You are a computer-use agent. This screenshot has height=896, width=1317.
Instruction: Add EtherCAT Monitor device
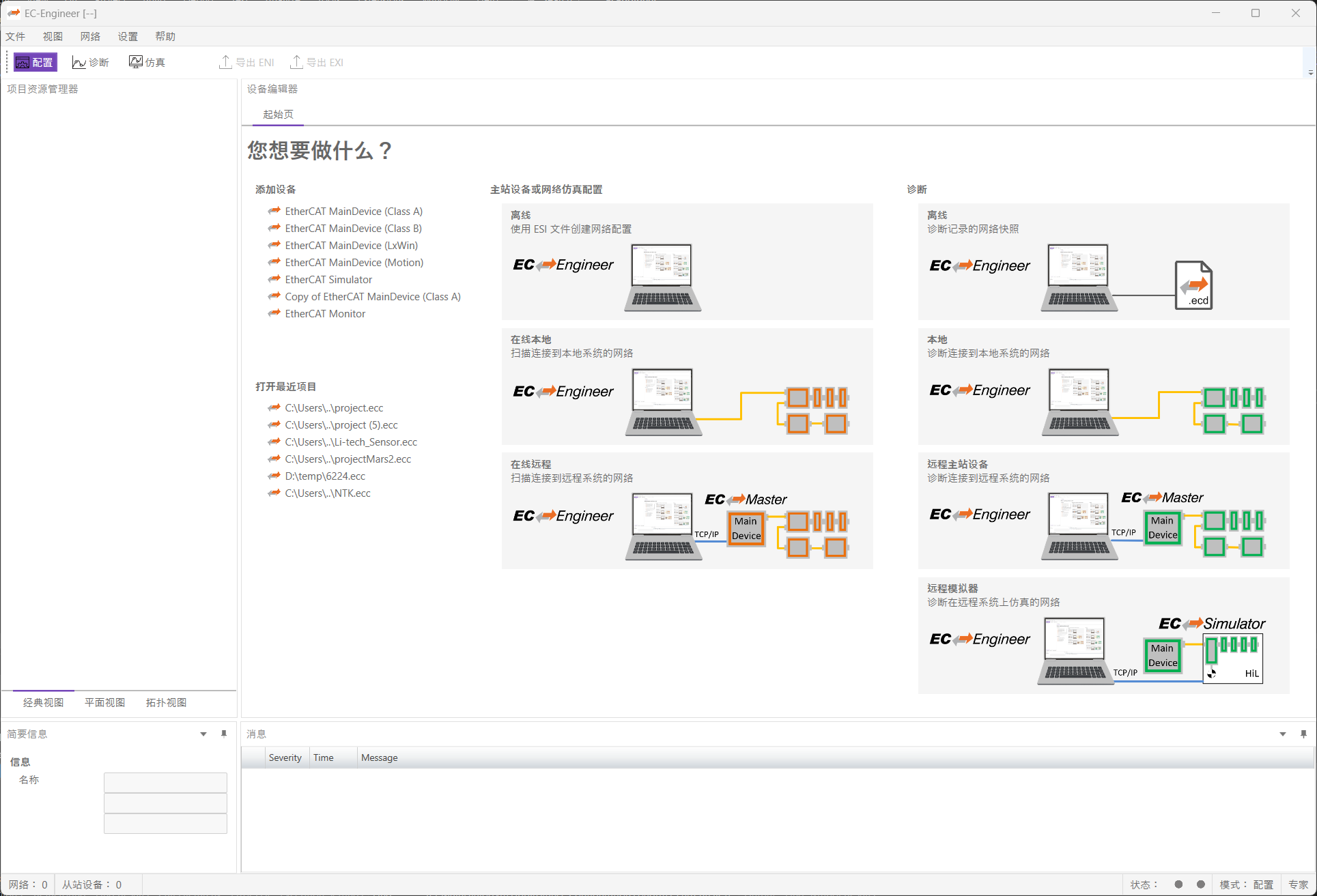[325, 314]
